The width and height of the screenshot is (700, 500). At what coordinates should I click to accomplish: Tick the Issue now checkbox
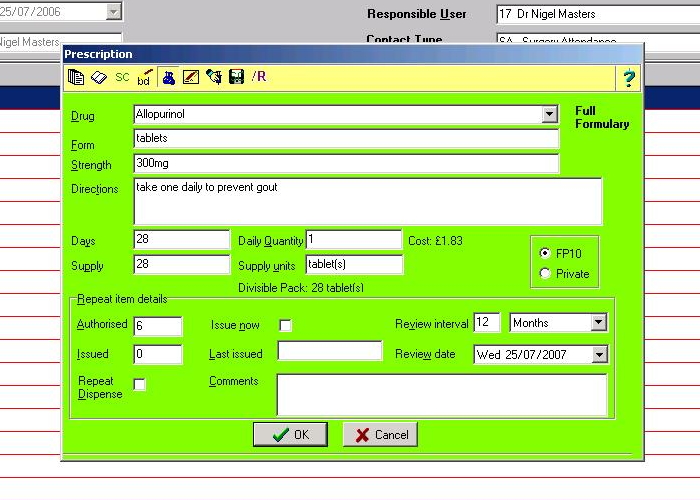coord(285,325)
